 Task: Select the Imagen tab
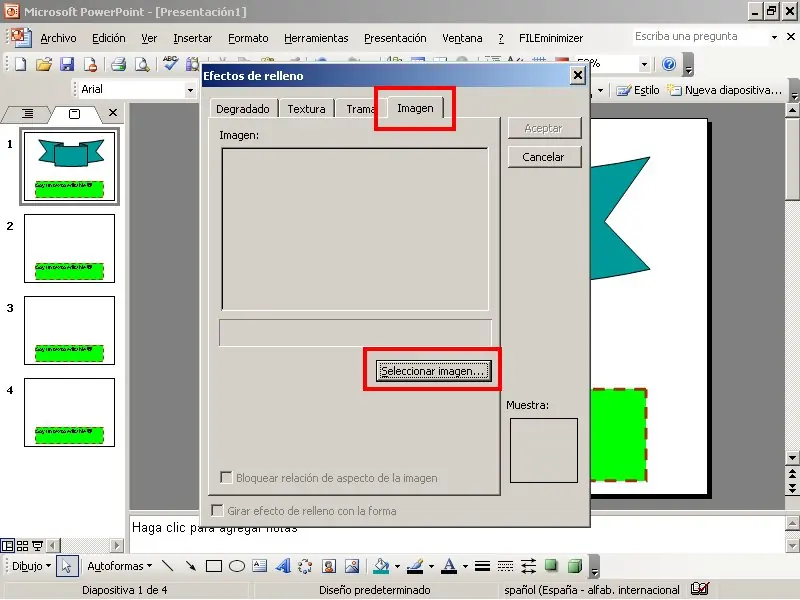pos(415,108)
